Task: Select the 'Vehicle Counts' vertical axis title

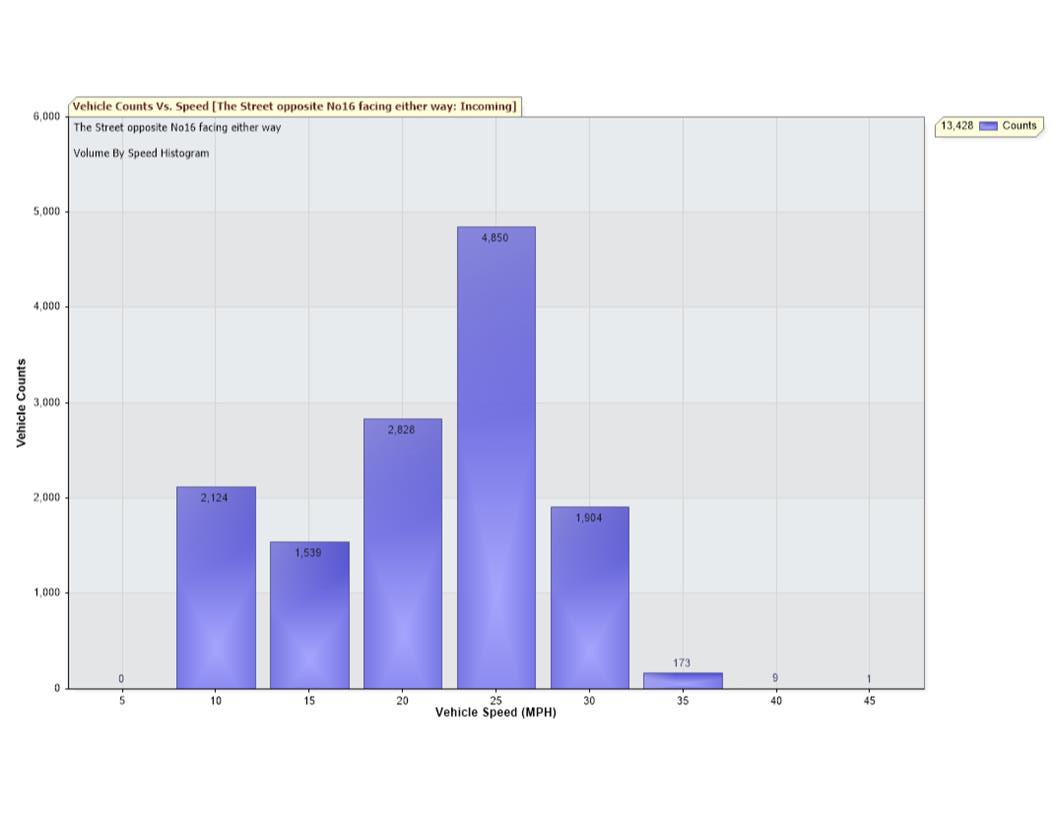Action: tap(21, 403)
